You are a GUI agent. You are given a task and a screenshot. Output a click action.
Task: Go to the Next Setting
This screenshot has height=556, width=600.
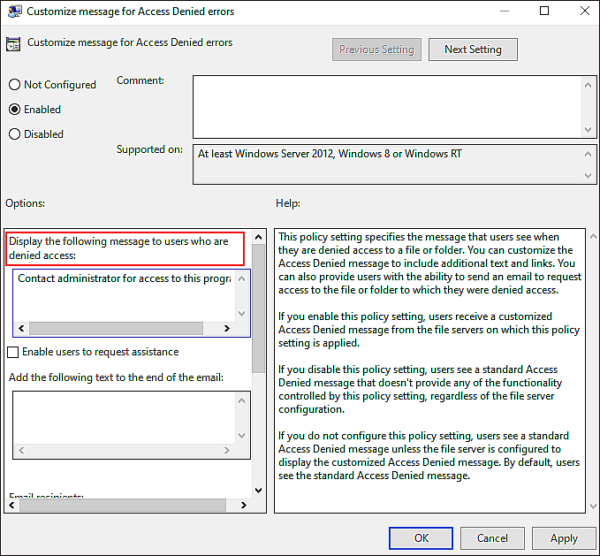point(473,49)
